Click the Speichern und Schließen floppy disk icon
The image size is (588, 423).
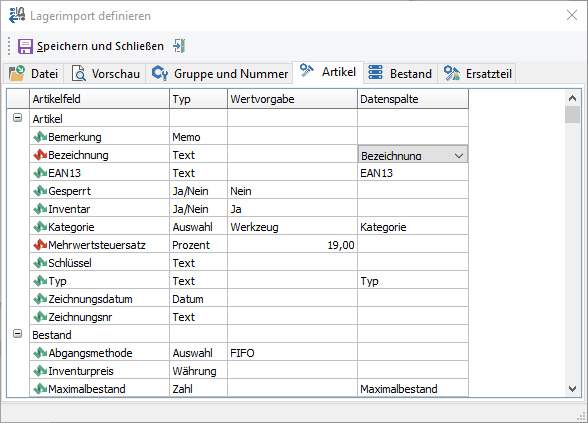click(25, 46)
